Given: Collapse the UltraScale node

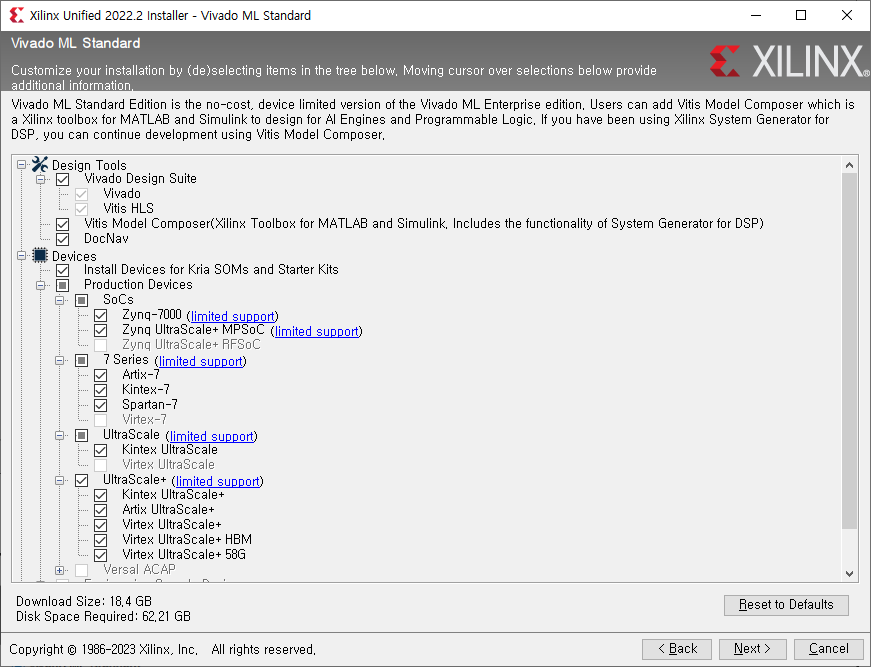Looking at the screenshot, I should point(59,435).
